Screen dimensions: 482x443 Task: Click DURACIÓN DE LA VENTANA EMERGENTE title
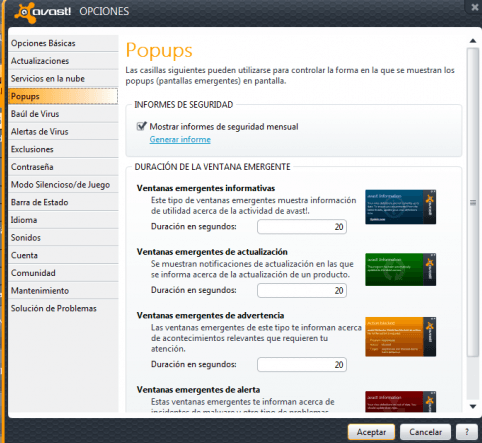(x=212, y=167)
